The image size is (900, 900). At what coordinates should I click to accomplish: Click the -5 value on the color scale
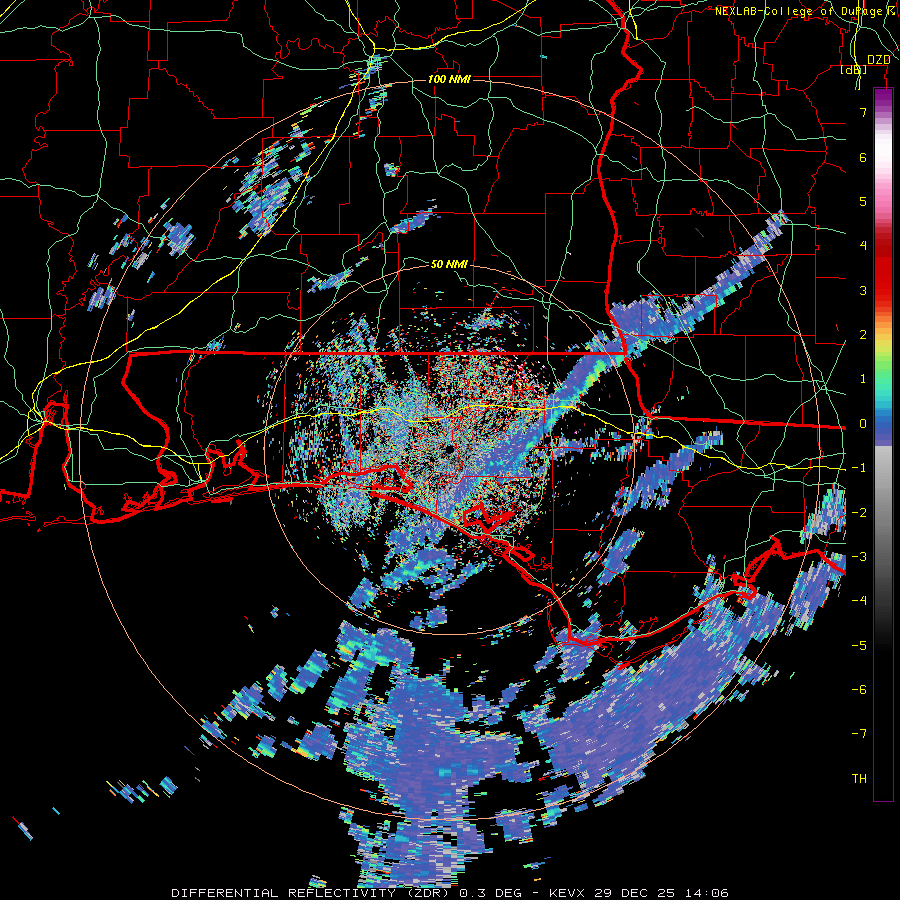pyautogui.click(x=859, y=646)
